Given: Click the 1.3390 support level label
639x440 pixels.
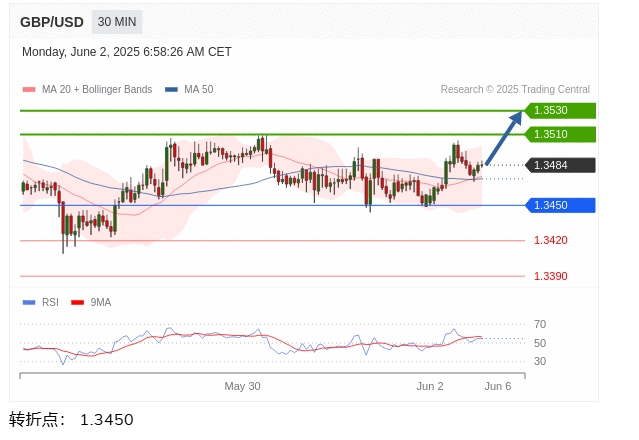Looking at the screenshot, I should 551,276.
